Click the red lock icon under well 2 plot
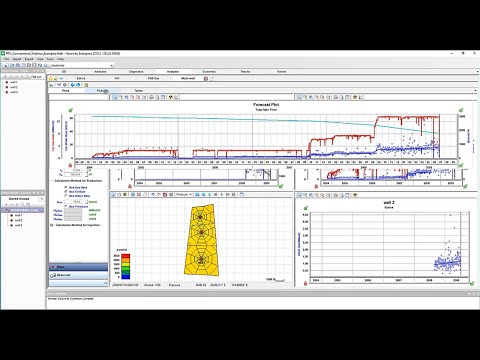 (x=306, y=283)
